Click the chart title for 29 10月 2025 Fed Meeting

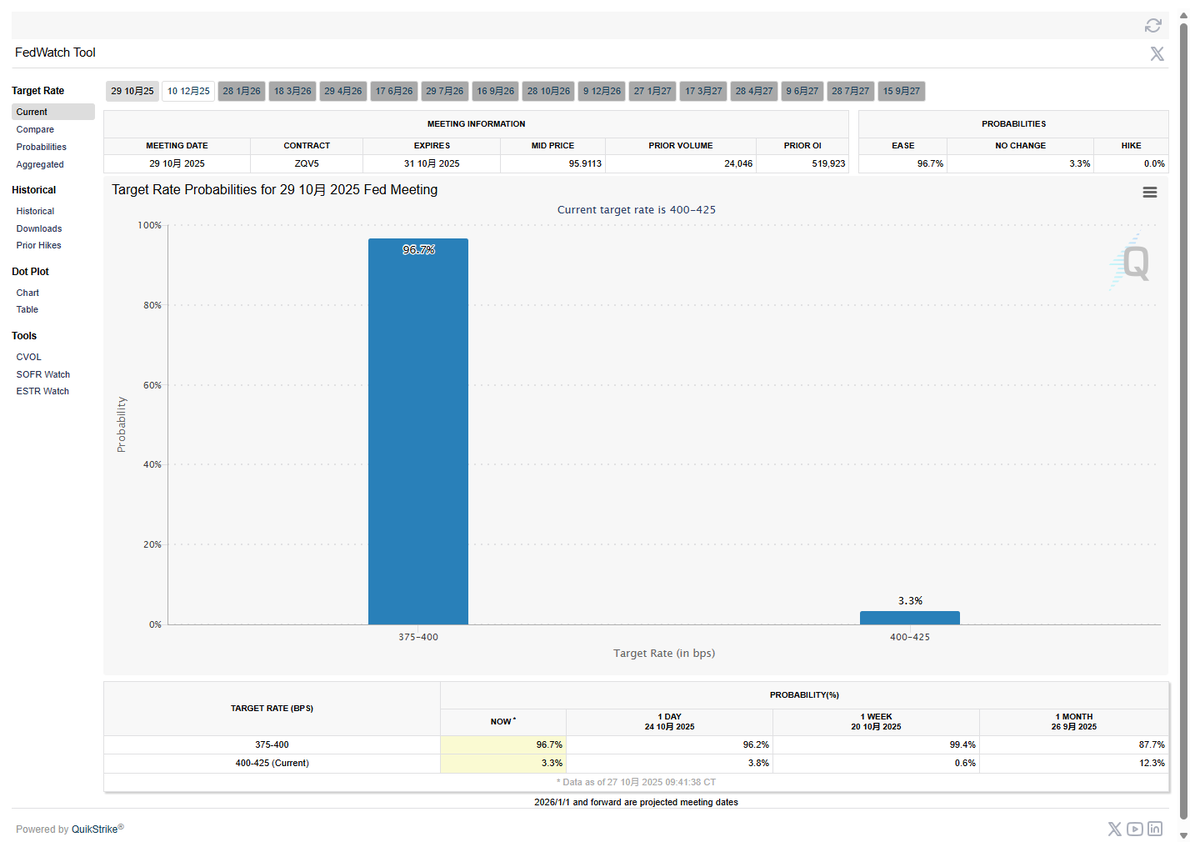(x=274, y=189)
